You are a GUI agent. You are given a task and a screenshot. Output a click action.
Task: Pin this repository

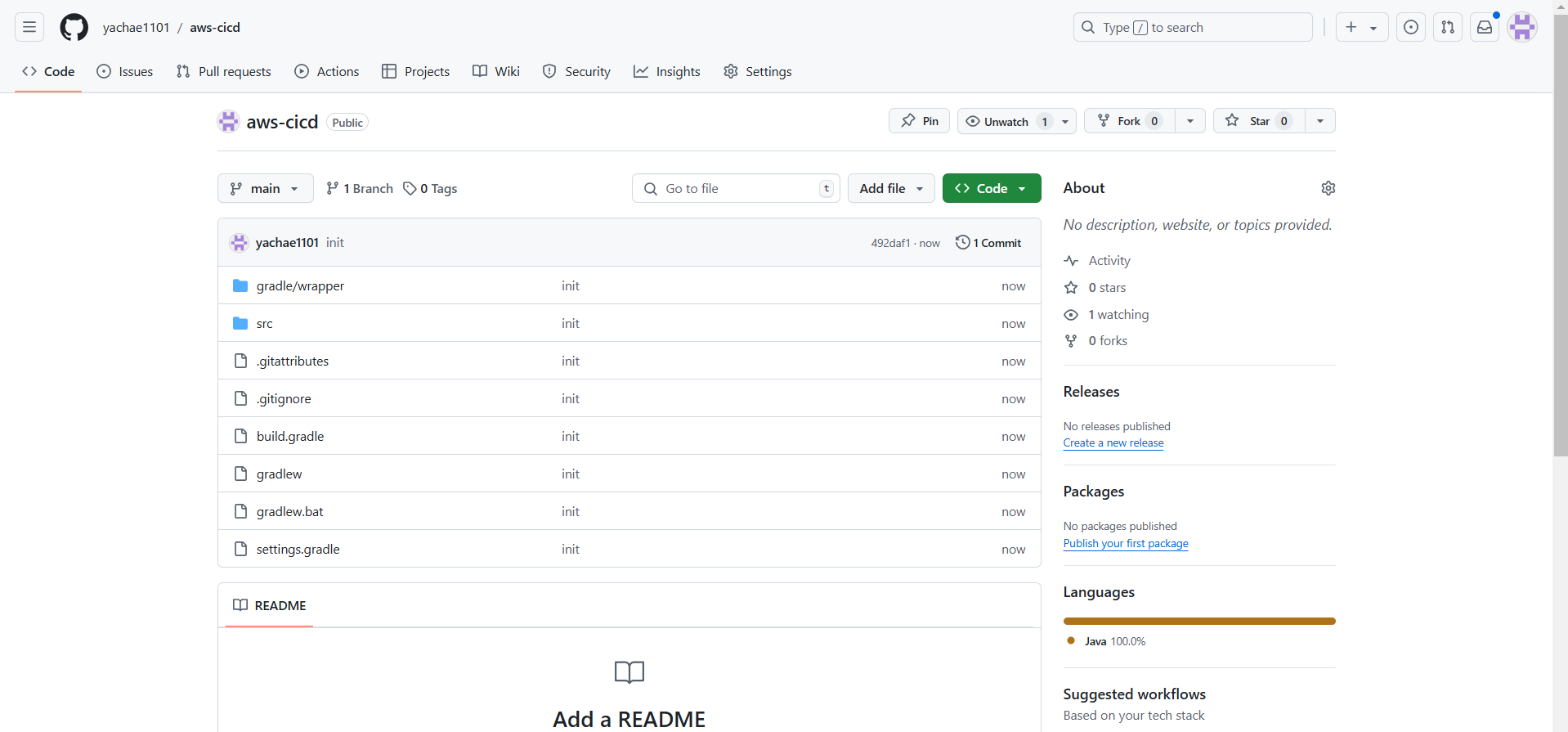pos(919,121)
